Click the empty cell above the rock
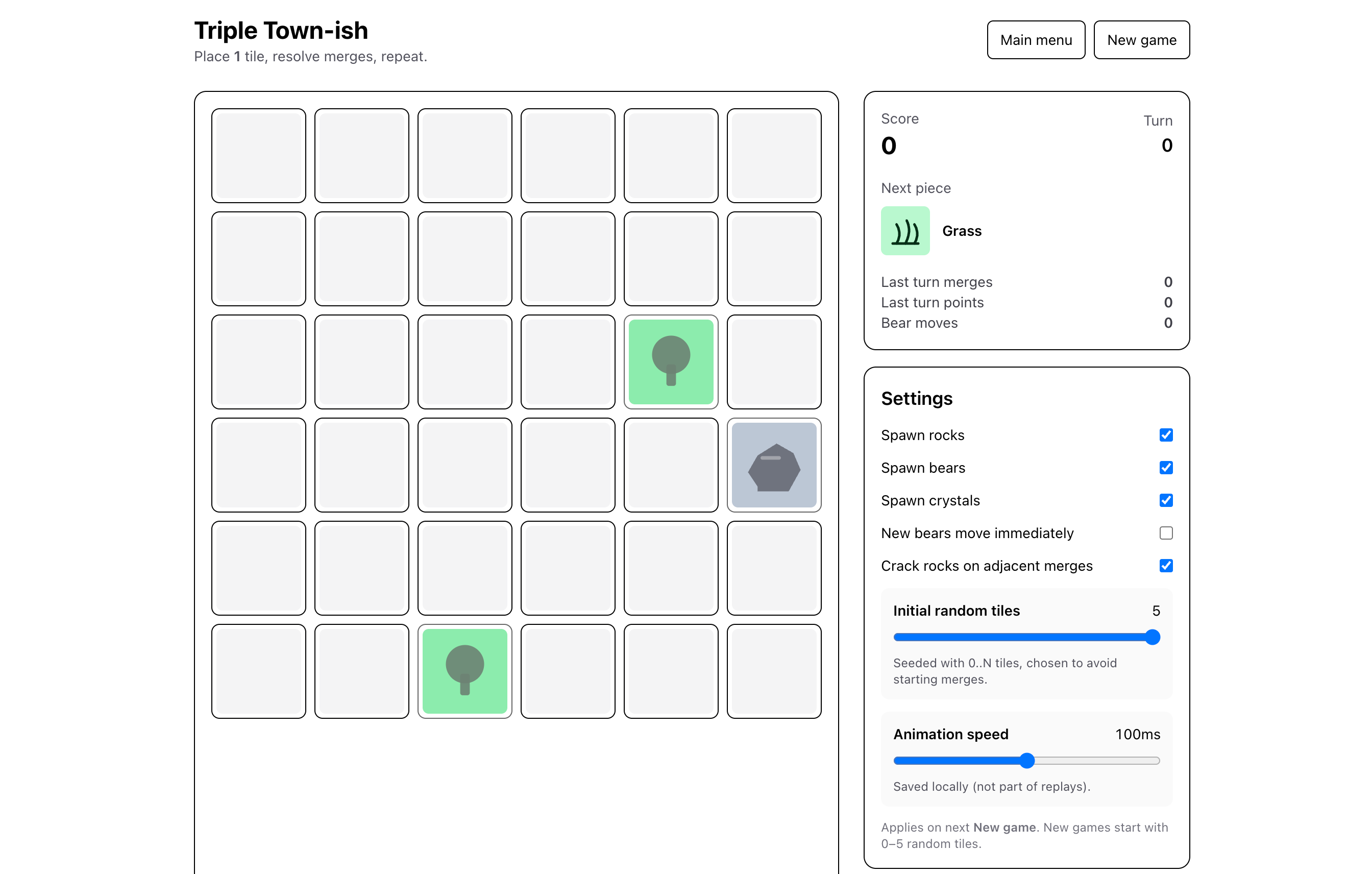1372x874 pixels. [x=774, y=362]
